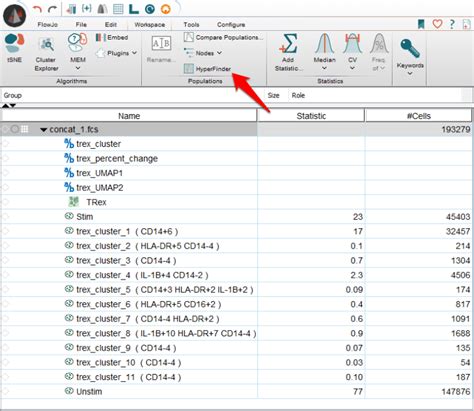Image resolution: width=474 pixels, height=411 pixels.
Task: Open the Configure tab
Action: tap(231, 25)
